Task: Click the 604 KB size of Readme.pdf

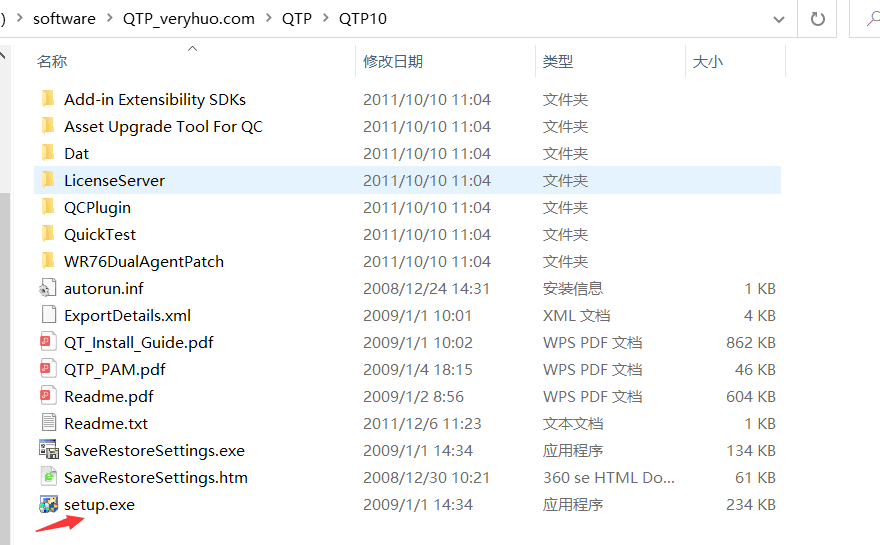Action: pyautogui.click(x=750, y=396)
